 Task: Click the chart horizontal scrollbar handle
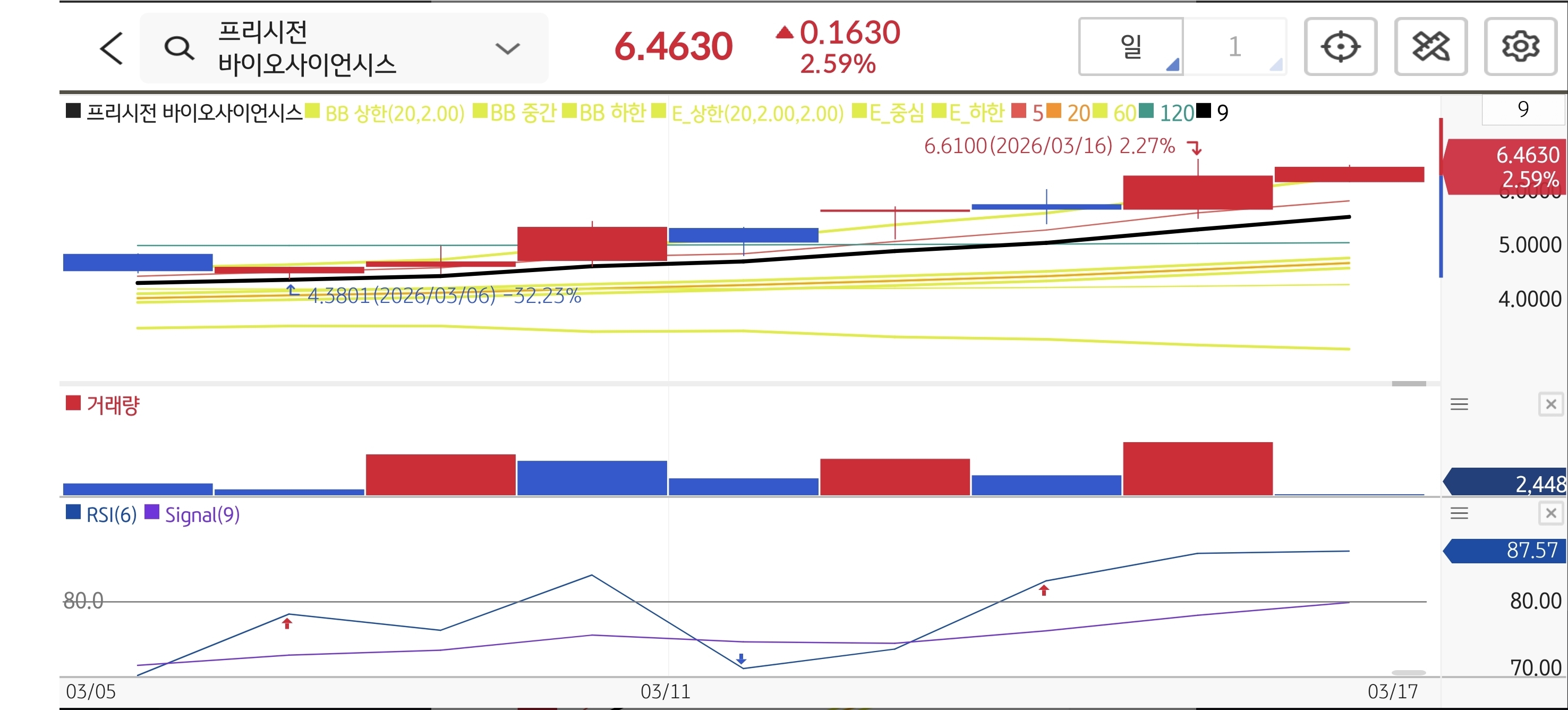1409,384
